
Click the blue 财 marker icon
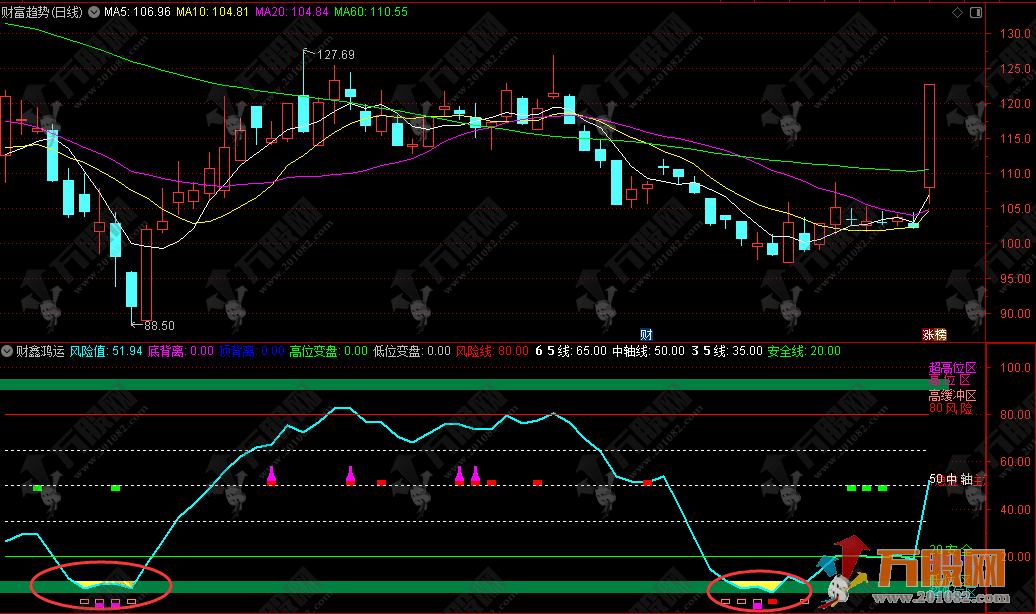click(x=646, y=334)
